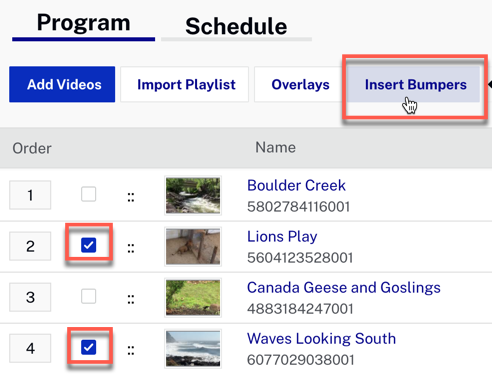Open the Boulder Creek link
Viewport: 492px width, 374px height.
pyautogui.click(x=296, y=185)
